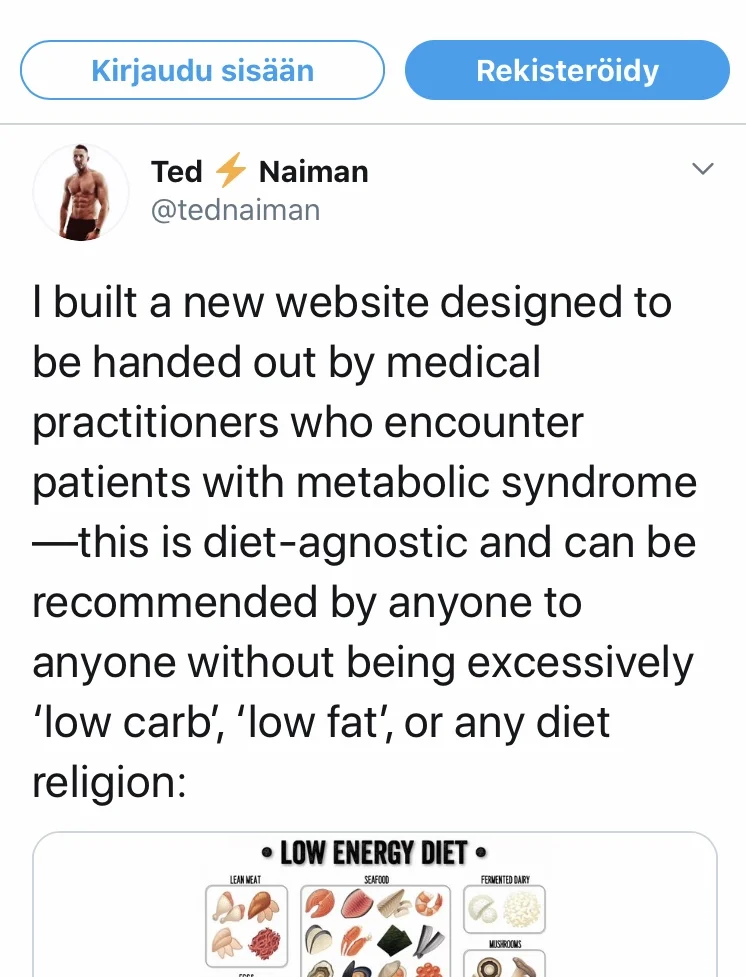
Task: Click the lightning bolt emoji in name
Action: tap(231, 172)
